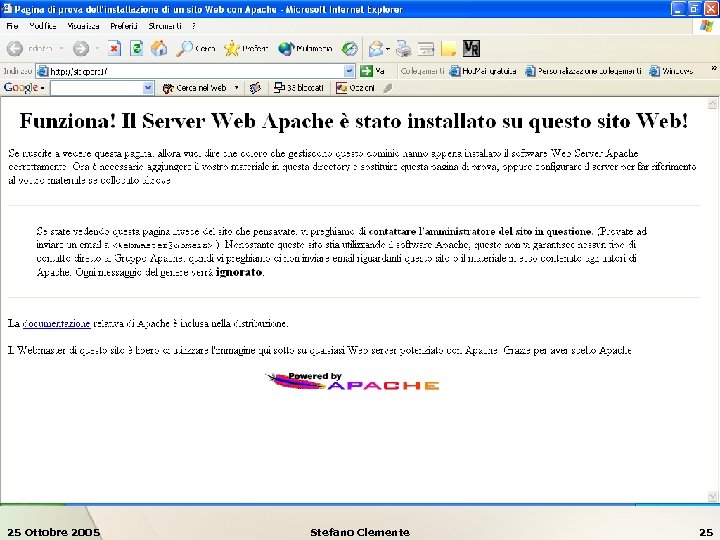Open the HotMail gratuita link
This screenshot has height=540, width=720.
tap(483, 71)
